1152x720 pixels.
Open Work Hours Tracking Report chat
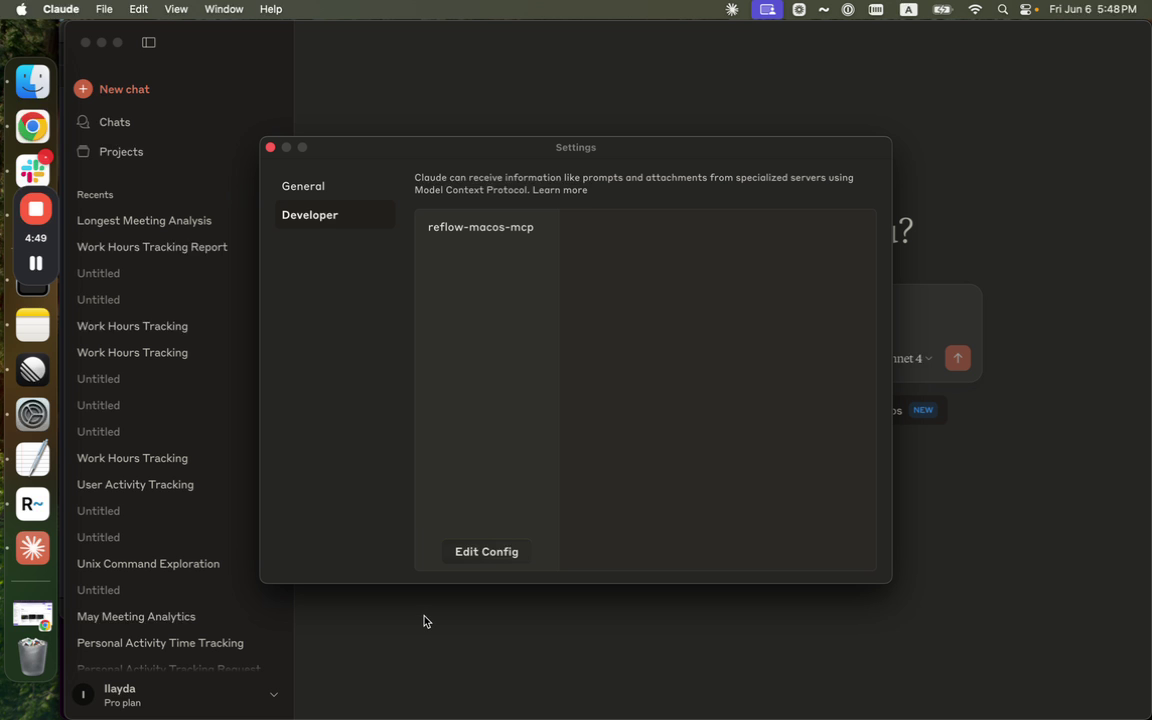152,247
